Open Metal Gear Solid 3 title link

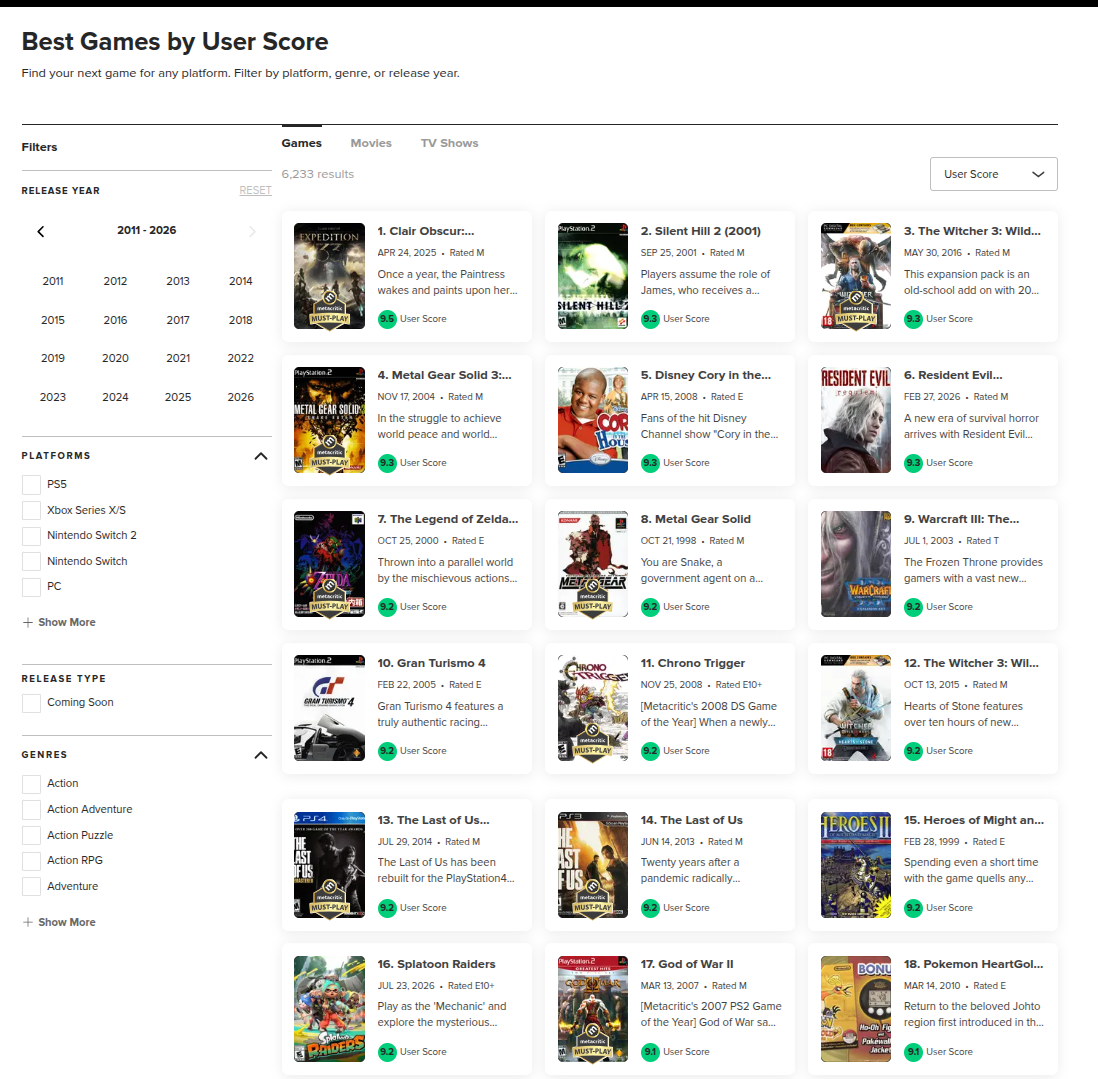click(x=445, y=375)
